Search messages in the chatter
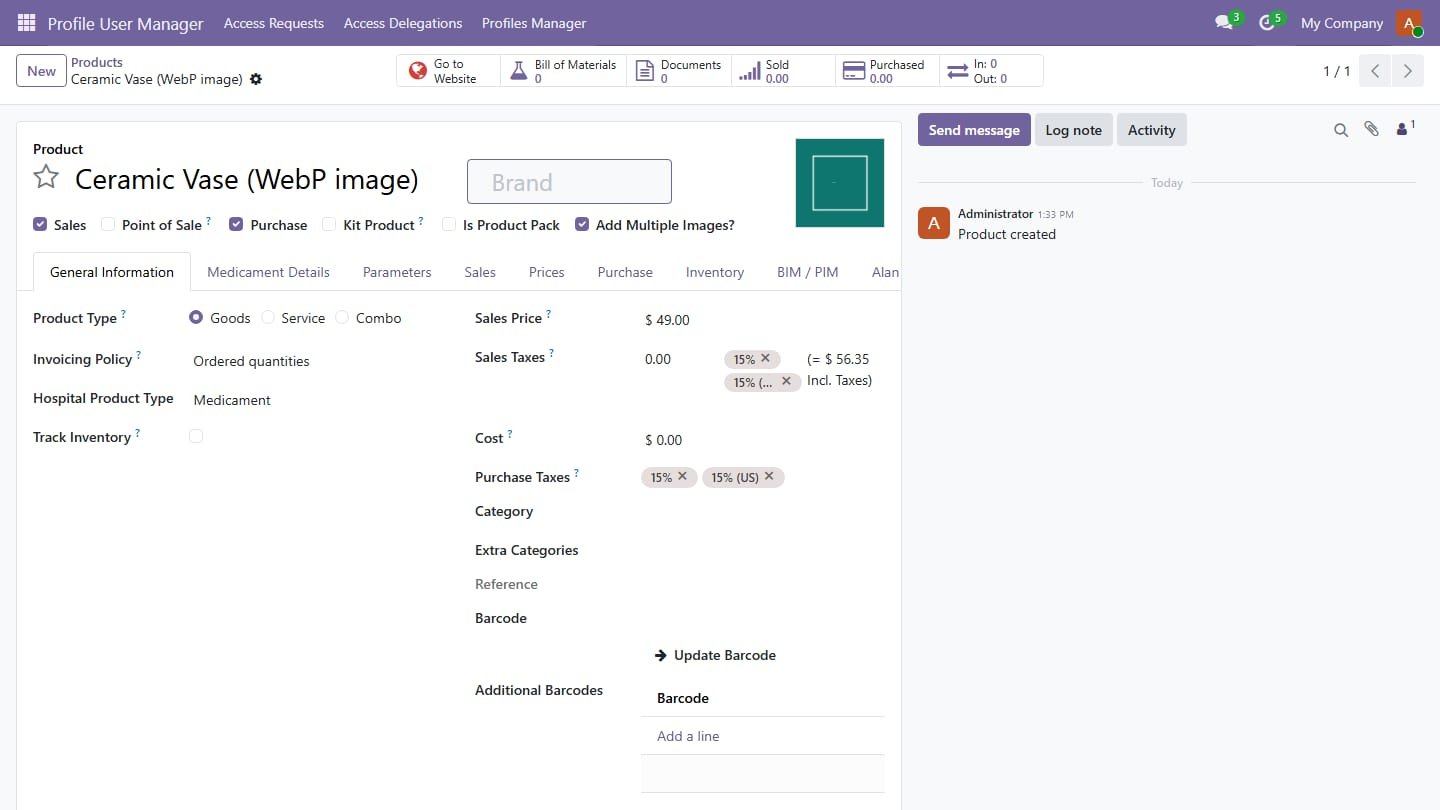Image resolution: width=1440 pixels, height=810 pixels. pos(1341,130)
